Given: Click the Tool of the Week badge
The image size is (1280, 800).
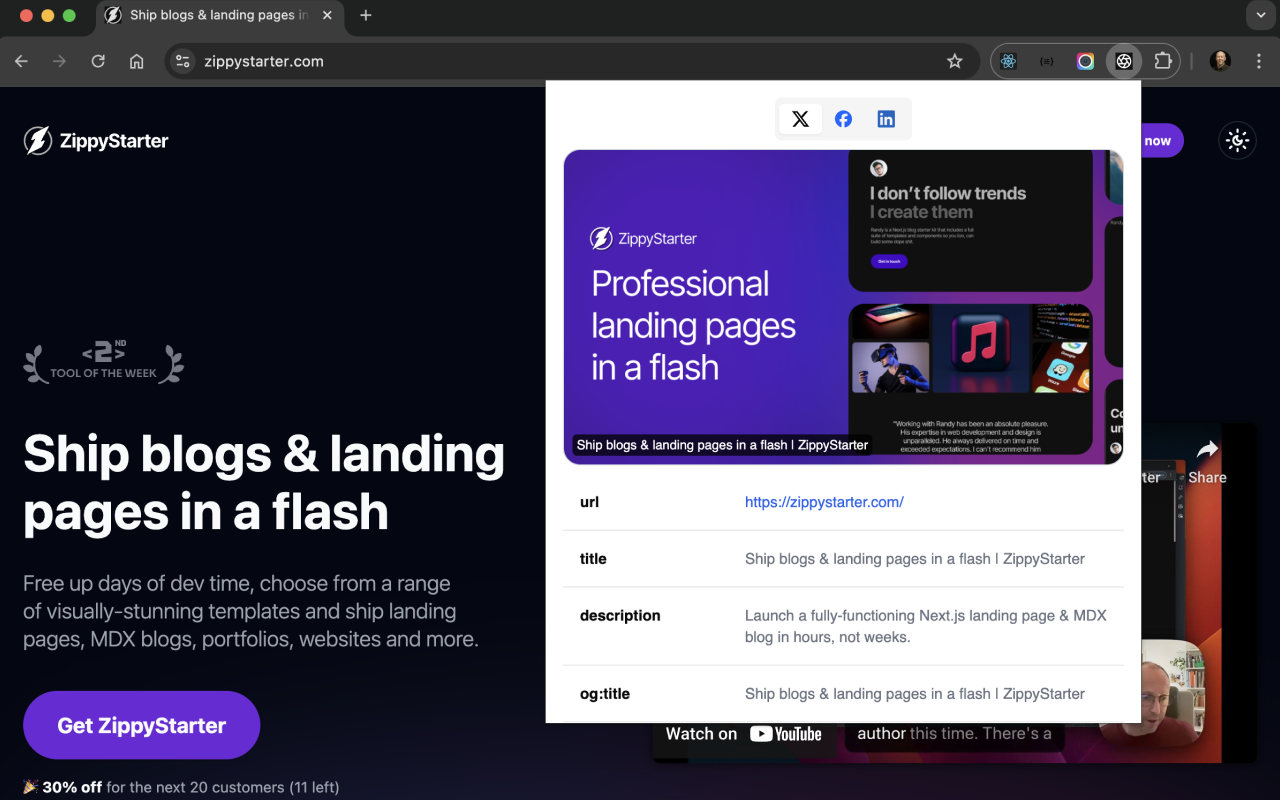Looking at the screenshot, I should pos(104,362).
